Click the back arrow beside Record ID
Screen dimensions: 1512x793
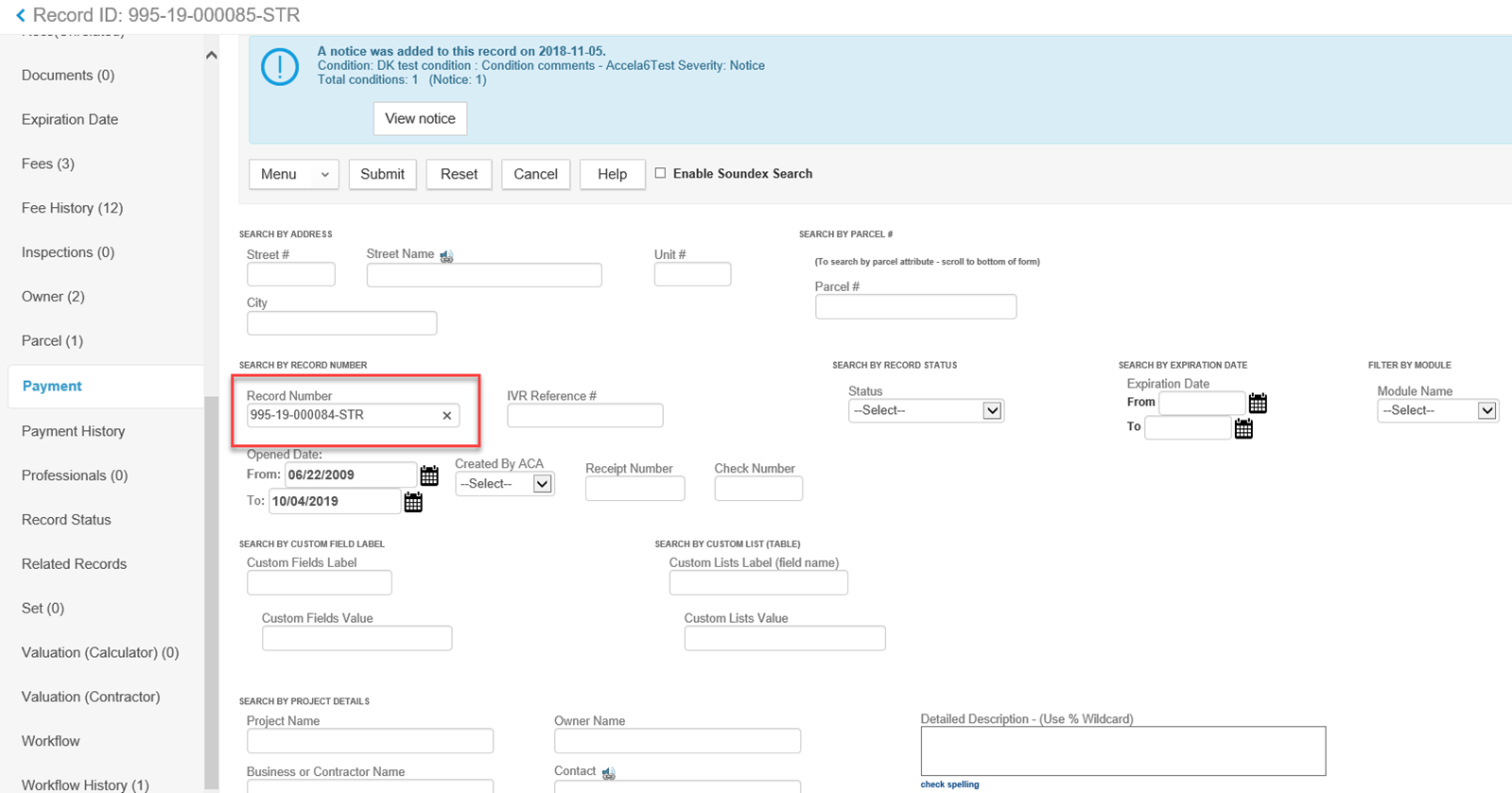point(20,15)
